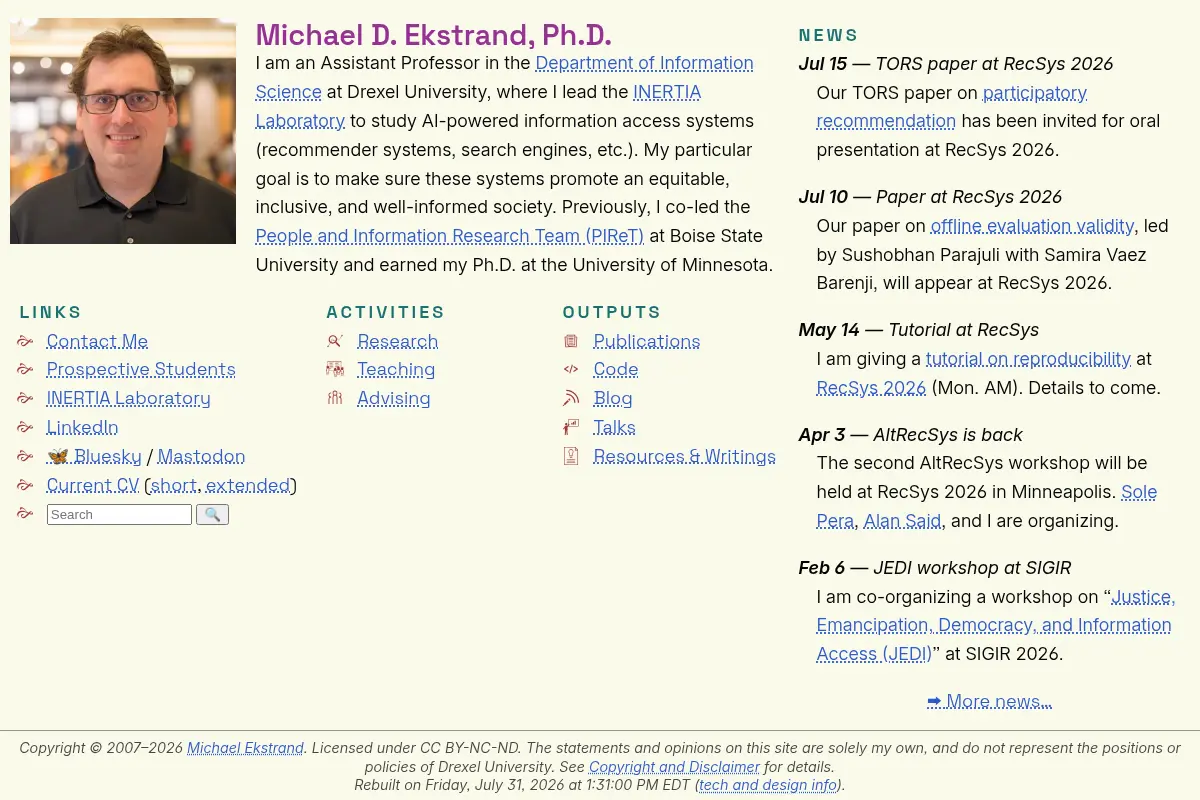Go to the Research page
This screenshot has width=1200, height=800.
(x=397, y=341)
